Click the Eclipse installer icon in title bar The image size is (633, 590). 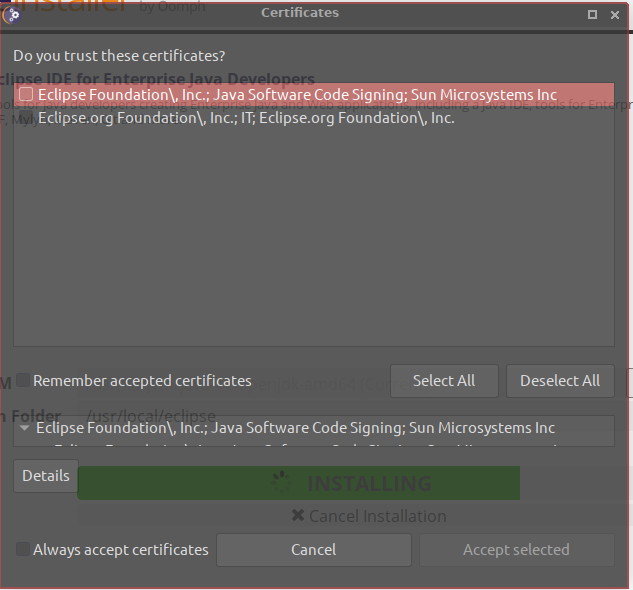12,15
